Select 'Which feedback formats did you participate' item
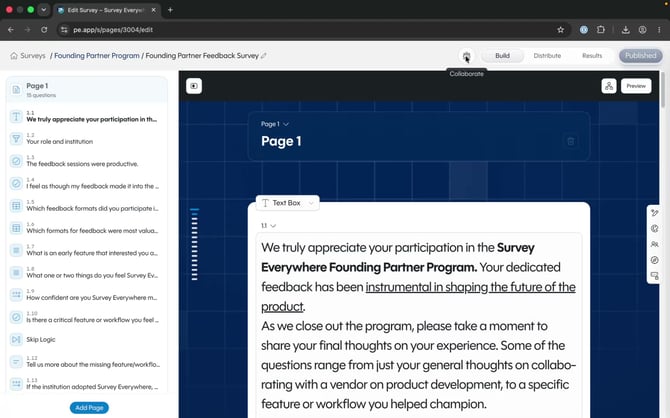 (x=92, y=209)
